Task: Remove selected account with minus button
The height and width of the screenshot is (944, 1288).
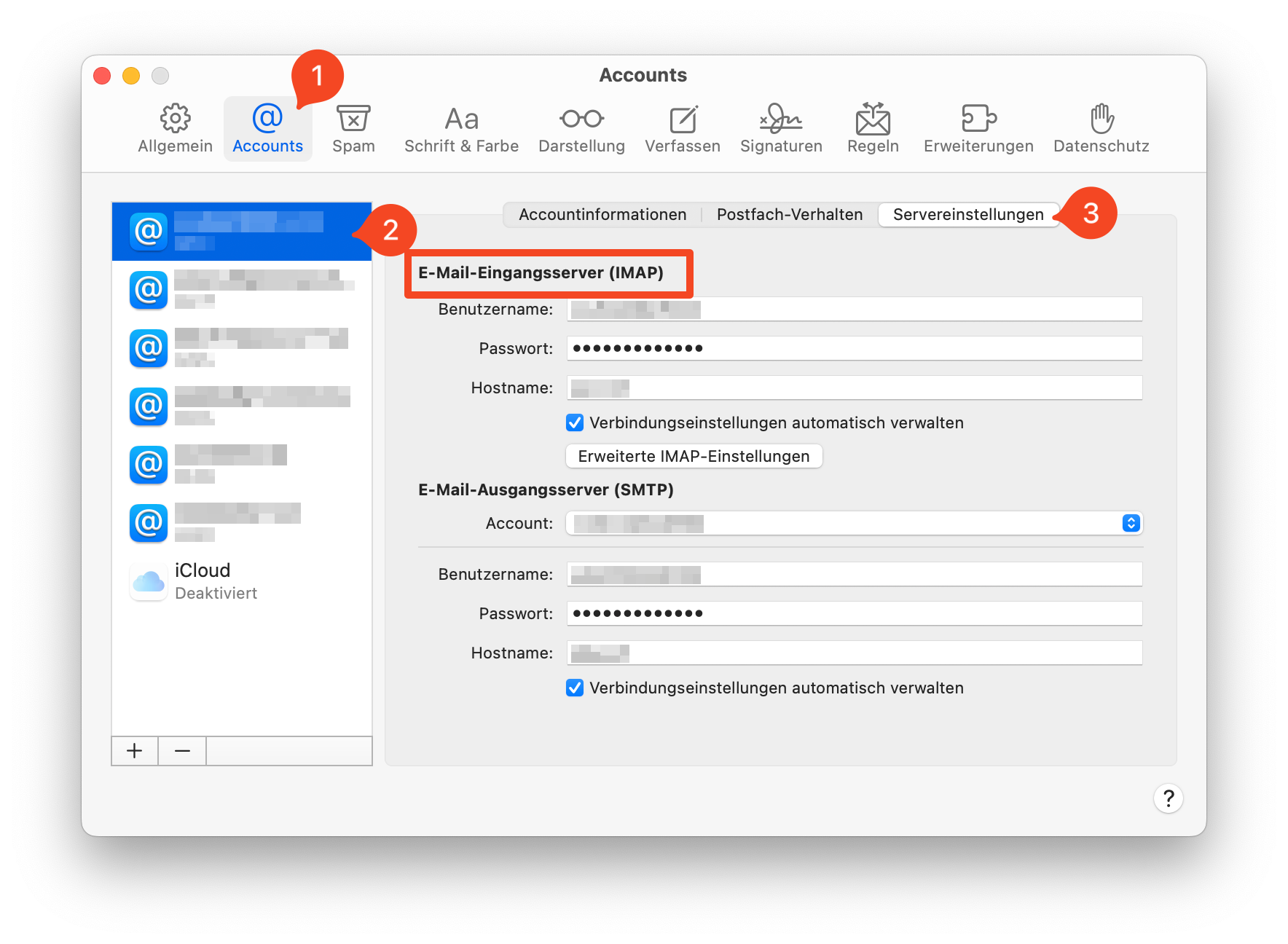Action: pyautogui.click(x=182, y=751)
